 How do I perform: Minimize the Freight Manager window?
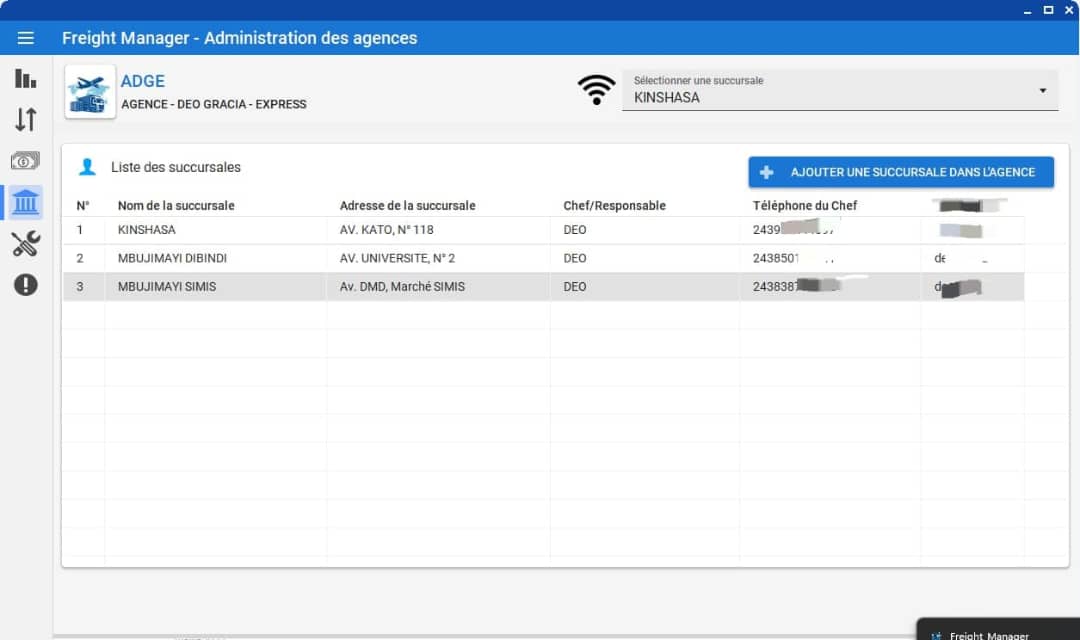[x=1027, y=11]
